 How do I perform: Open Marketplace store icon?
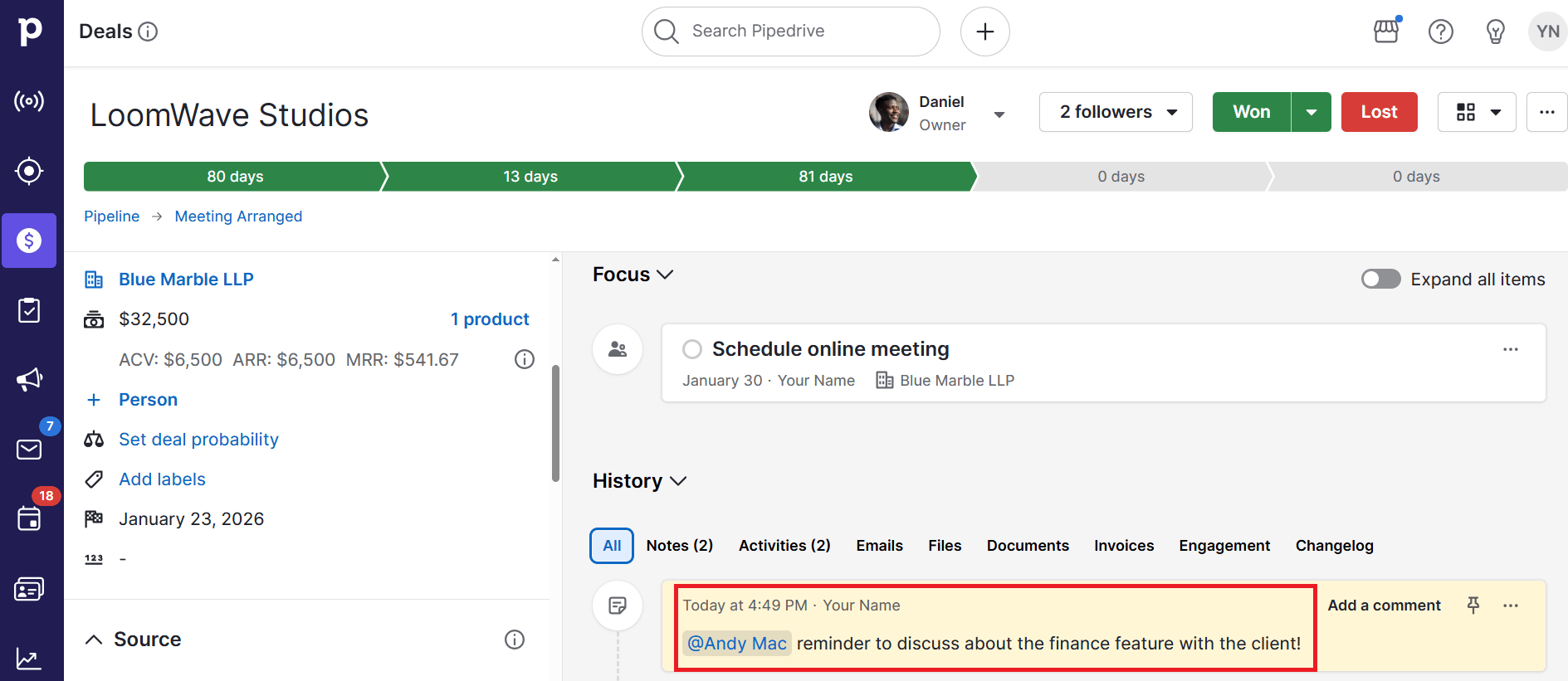pos(1386,32)
